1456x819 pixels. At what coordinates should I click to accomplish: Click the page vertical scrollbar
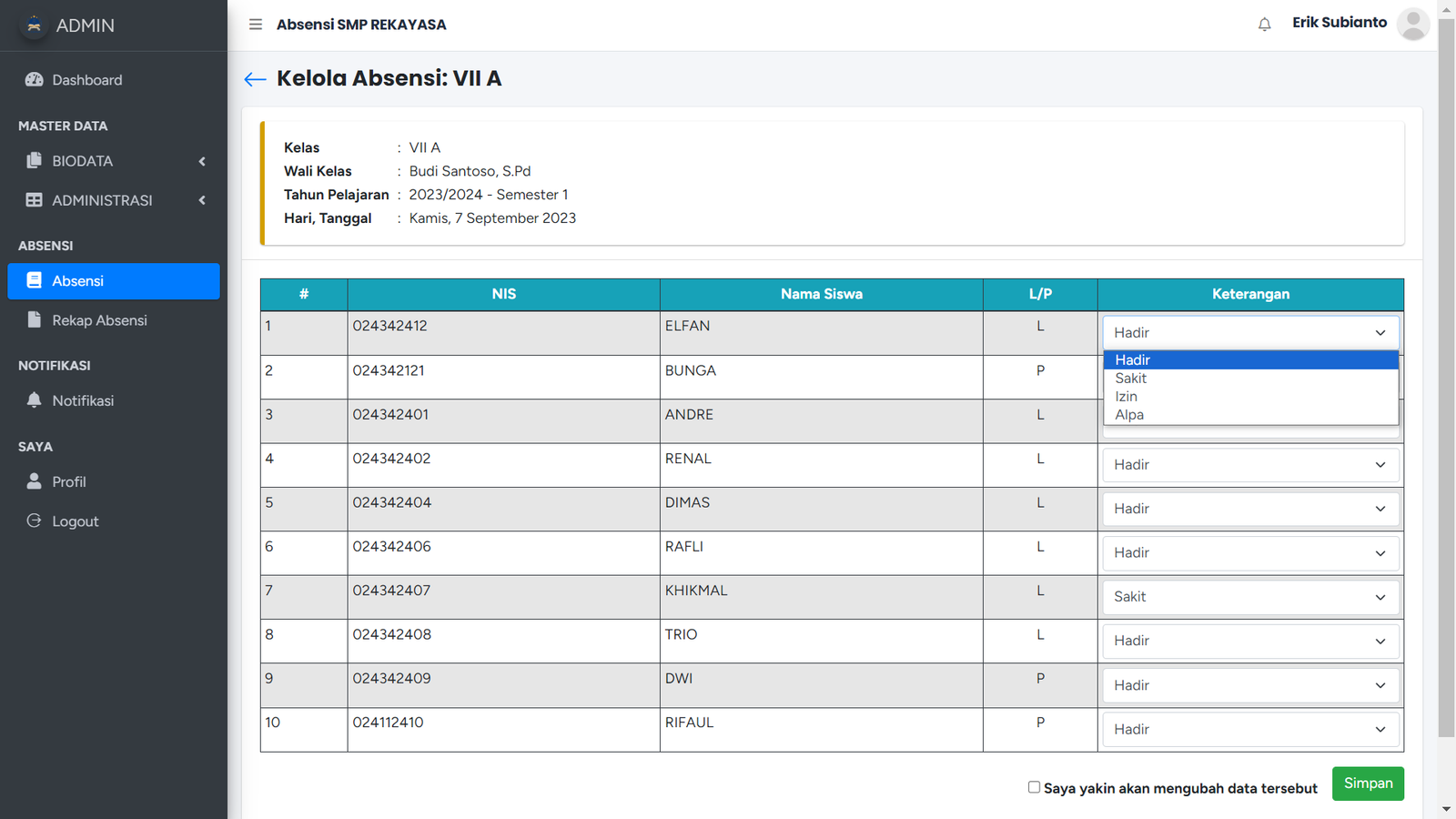(x=1446, y=364)
